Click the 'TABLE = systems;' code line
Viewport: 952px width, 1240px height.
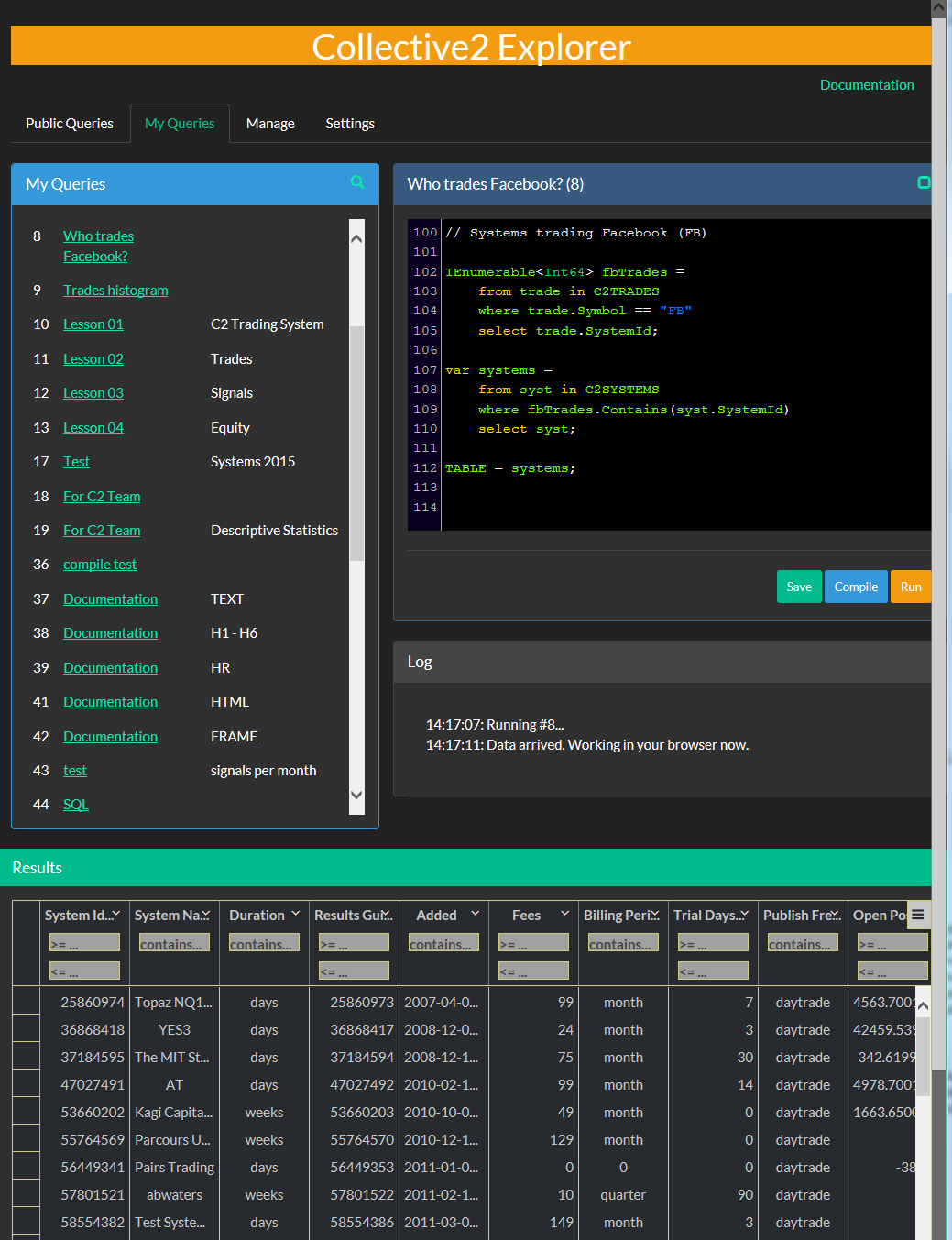click(510, 468)
